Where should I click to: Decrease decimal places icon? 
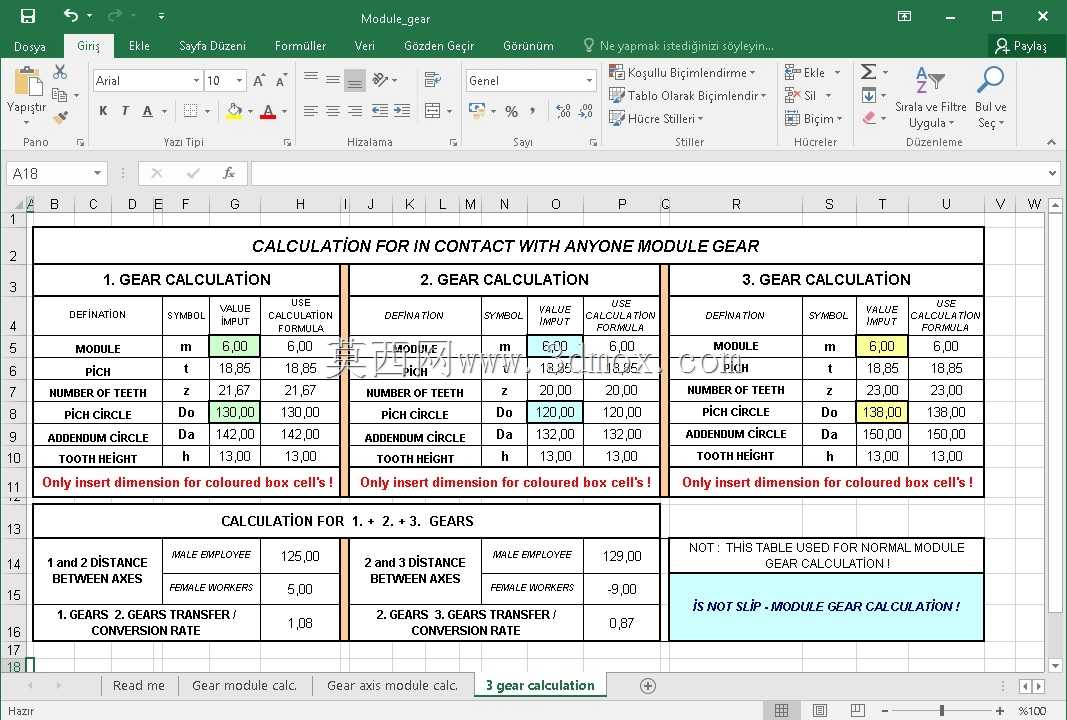click(x=585, y=111)
